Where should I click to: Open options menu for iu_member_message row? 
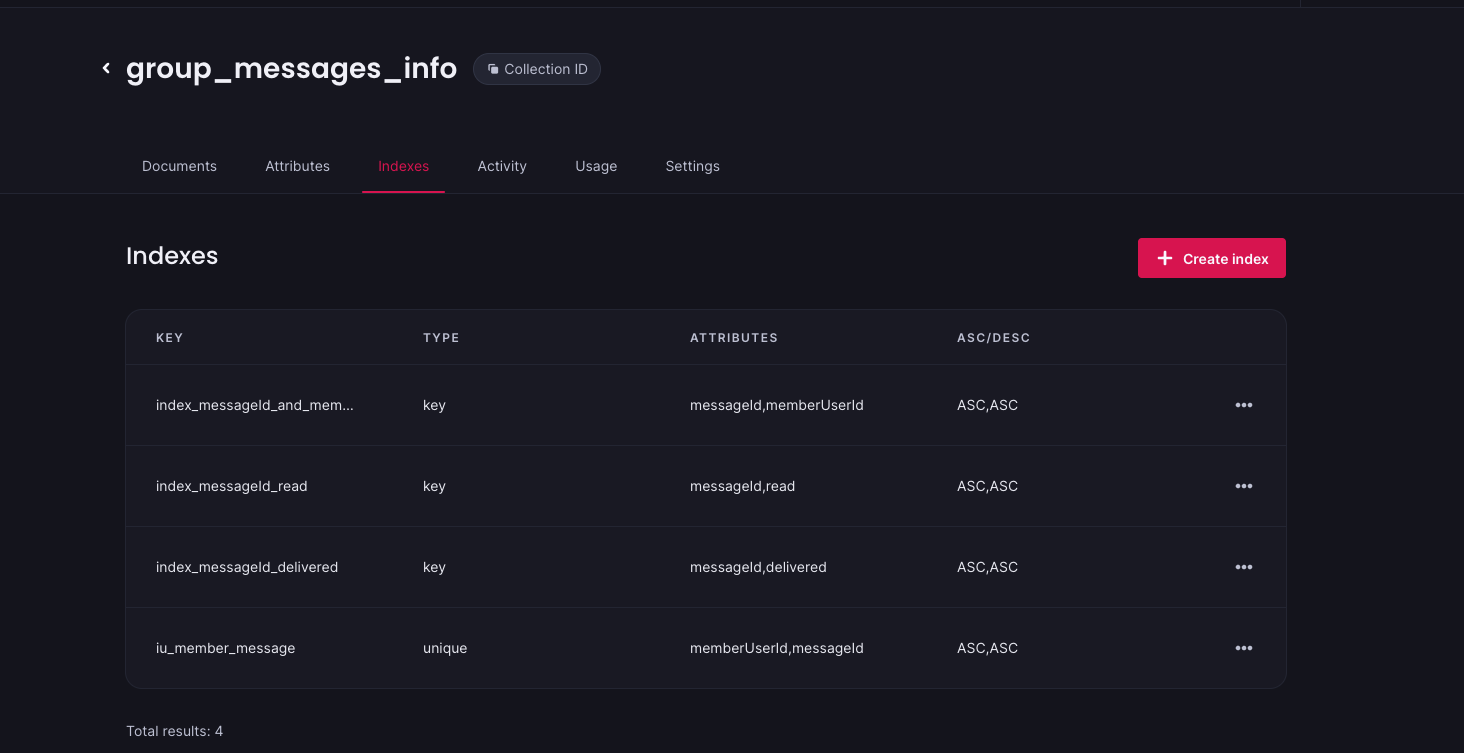tap(1244, 648)
